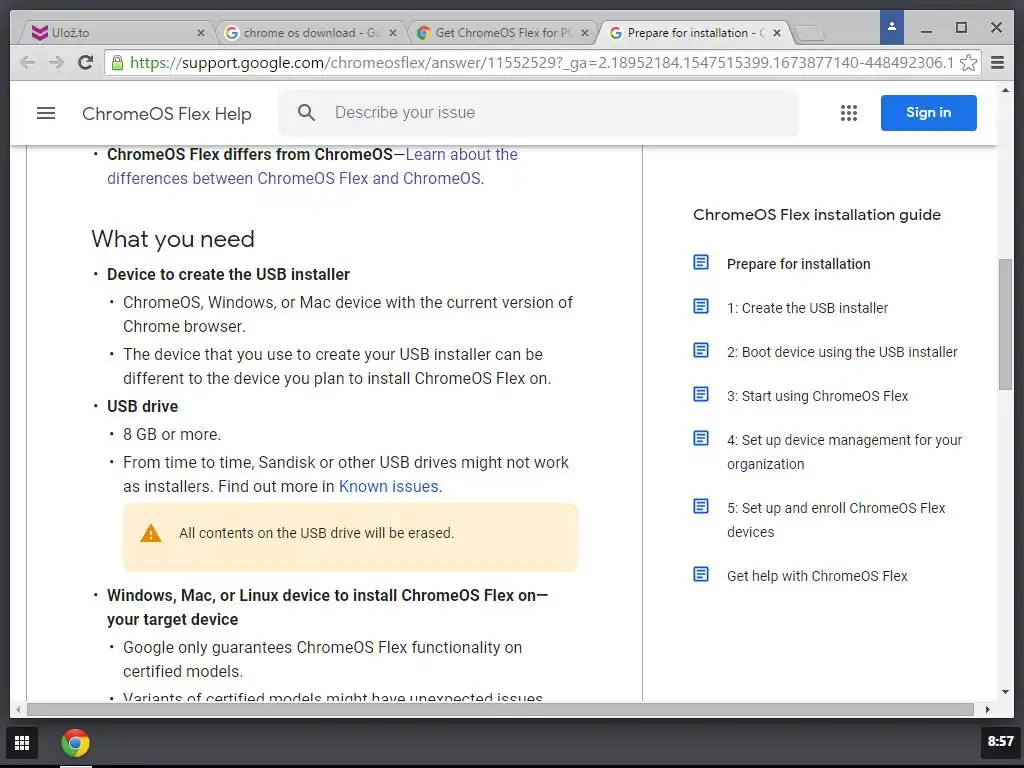Click the ChromeOS Flex installation guide heading
The width and height of the screenshot is (1024, 768).
816,215
